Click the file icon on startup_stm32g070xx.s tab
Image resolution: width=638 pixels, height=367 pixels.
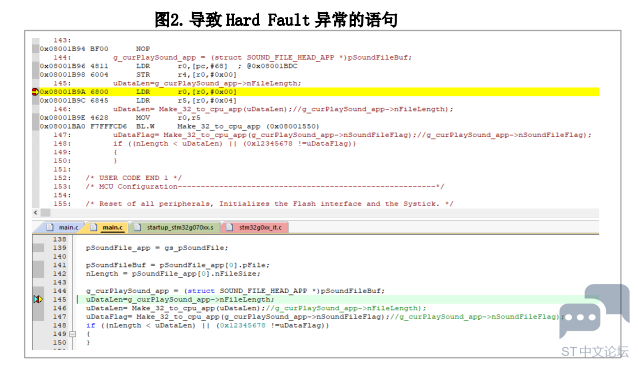tap(138, 227)
